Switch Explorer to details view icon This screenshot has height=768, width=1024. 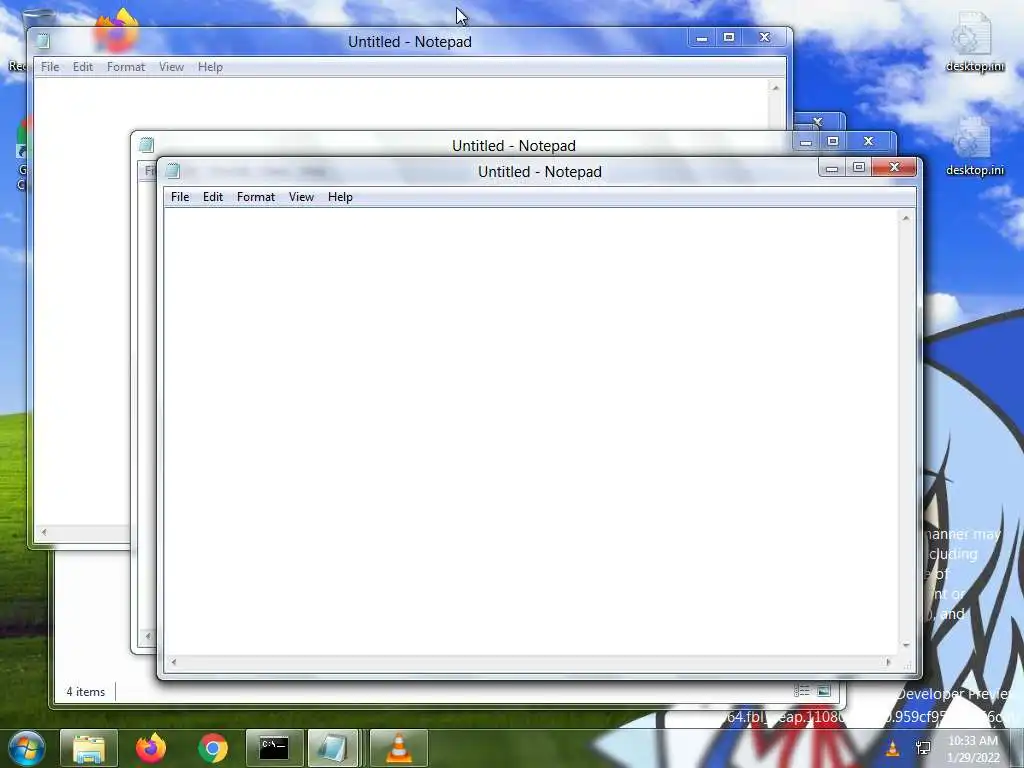point(801,691)
